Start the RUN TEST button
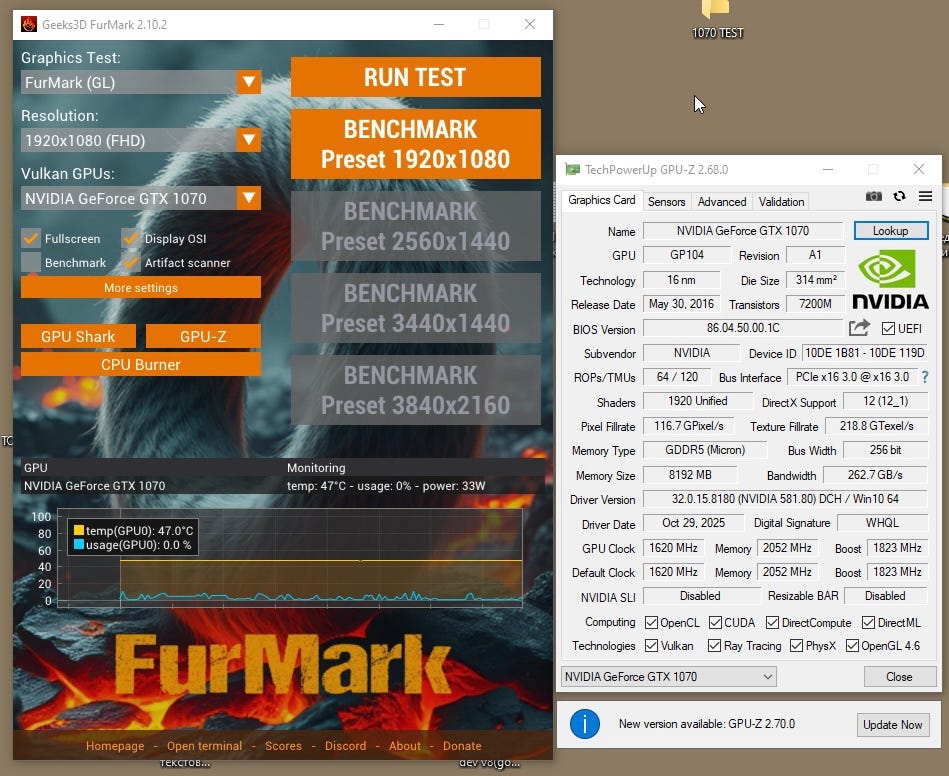 pyautogui.click(x=416, y=77)
